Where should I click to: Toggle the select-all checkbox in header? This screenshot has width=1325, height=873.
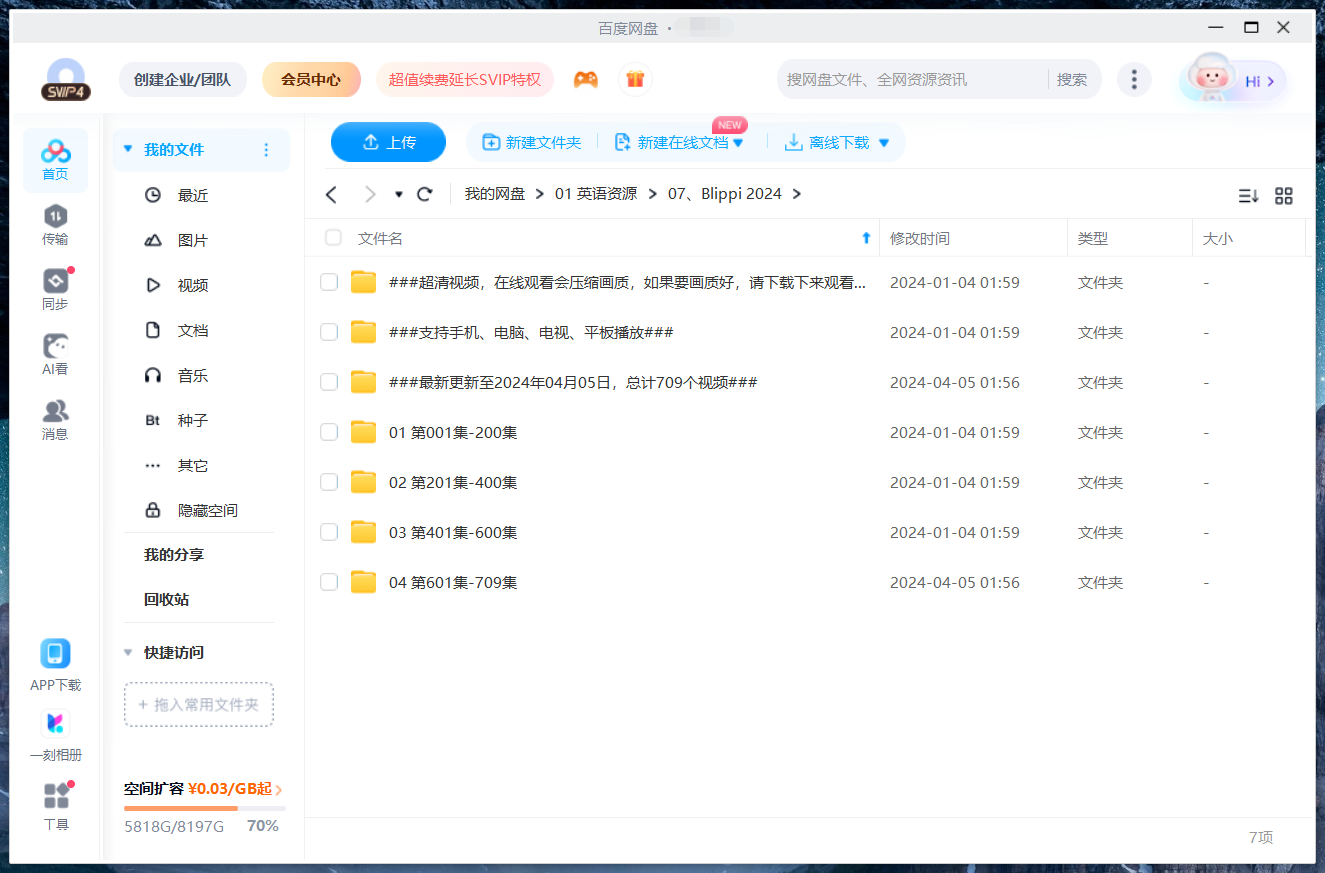(x=333, y=238)
